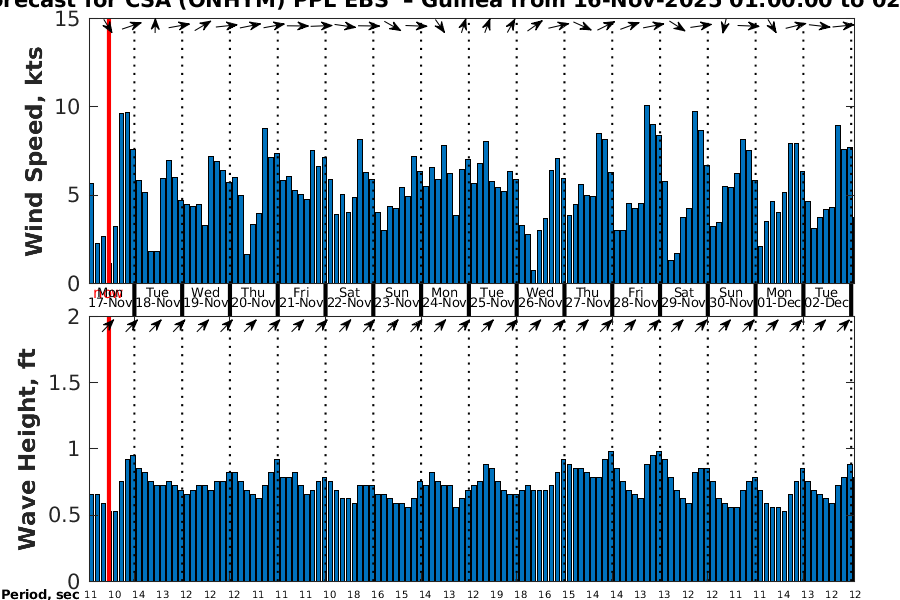Click the Sat 29-Nov date label

click(684, 298)
